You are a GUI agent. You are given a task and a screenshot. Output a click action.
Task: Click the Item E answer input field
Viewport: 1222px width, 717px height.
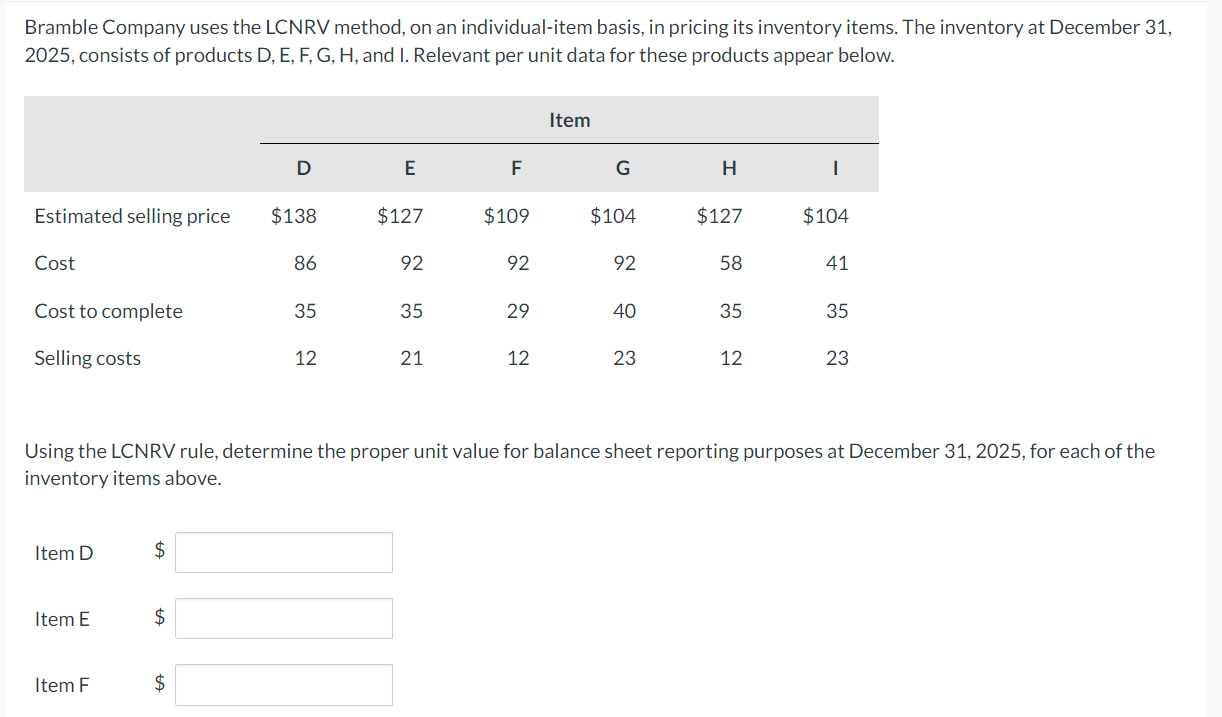pyautogui.click(x=283, y=618)
